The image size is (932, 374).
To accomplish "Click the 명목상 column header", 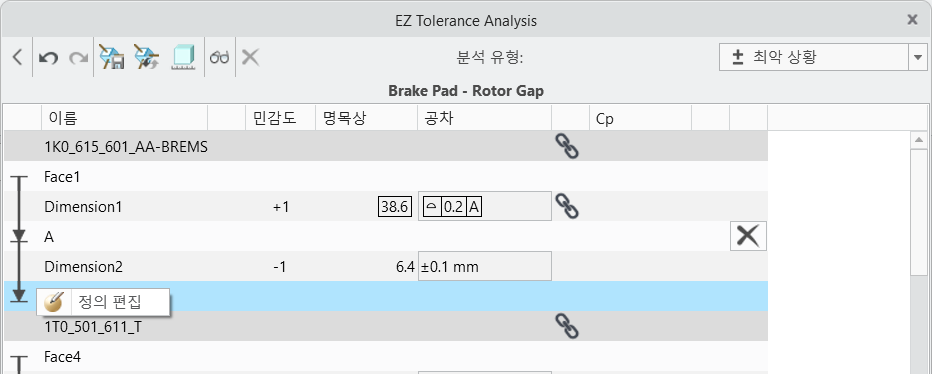I will (366, 118).
